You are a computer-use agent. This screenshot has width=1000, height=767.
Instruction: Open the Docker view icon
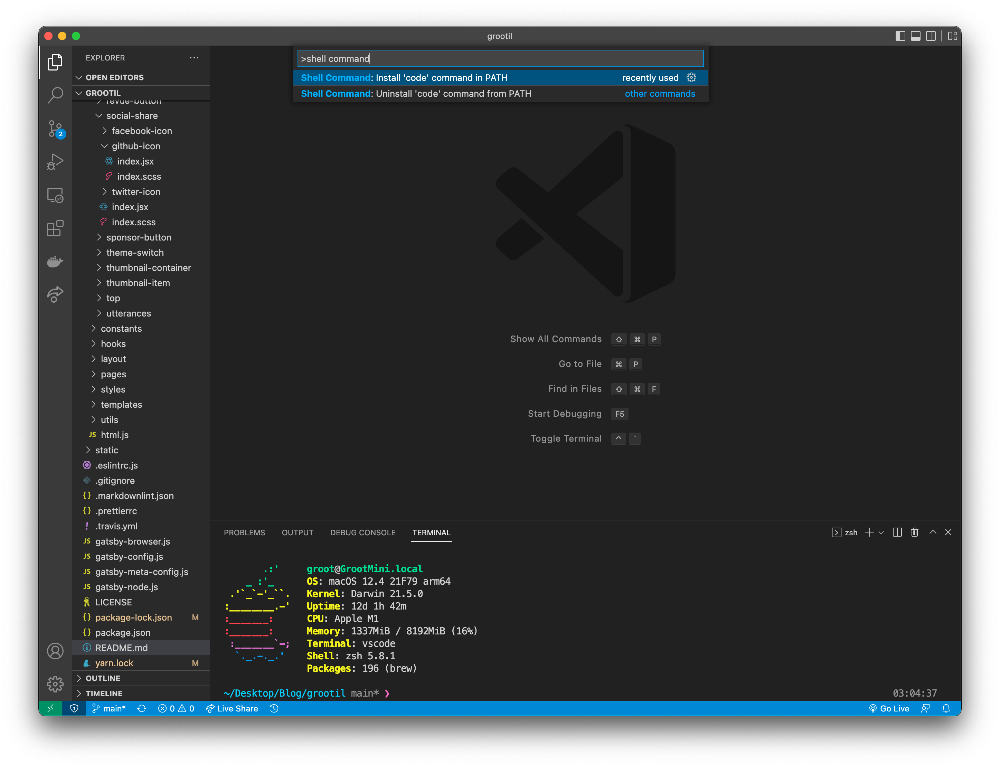pos(55,261)
